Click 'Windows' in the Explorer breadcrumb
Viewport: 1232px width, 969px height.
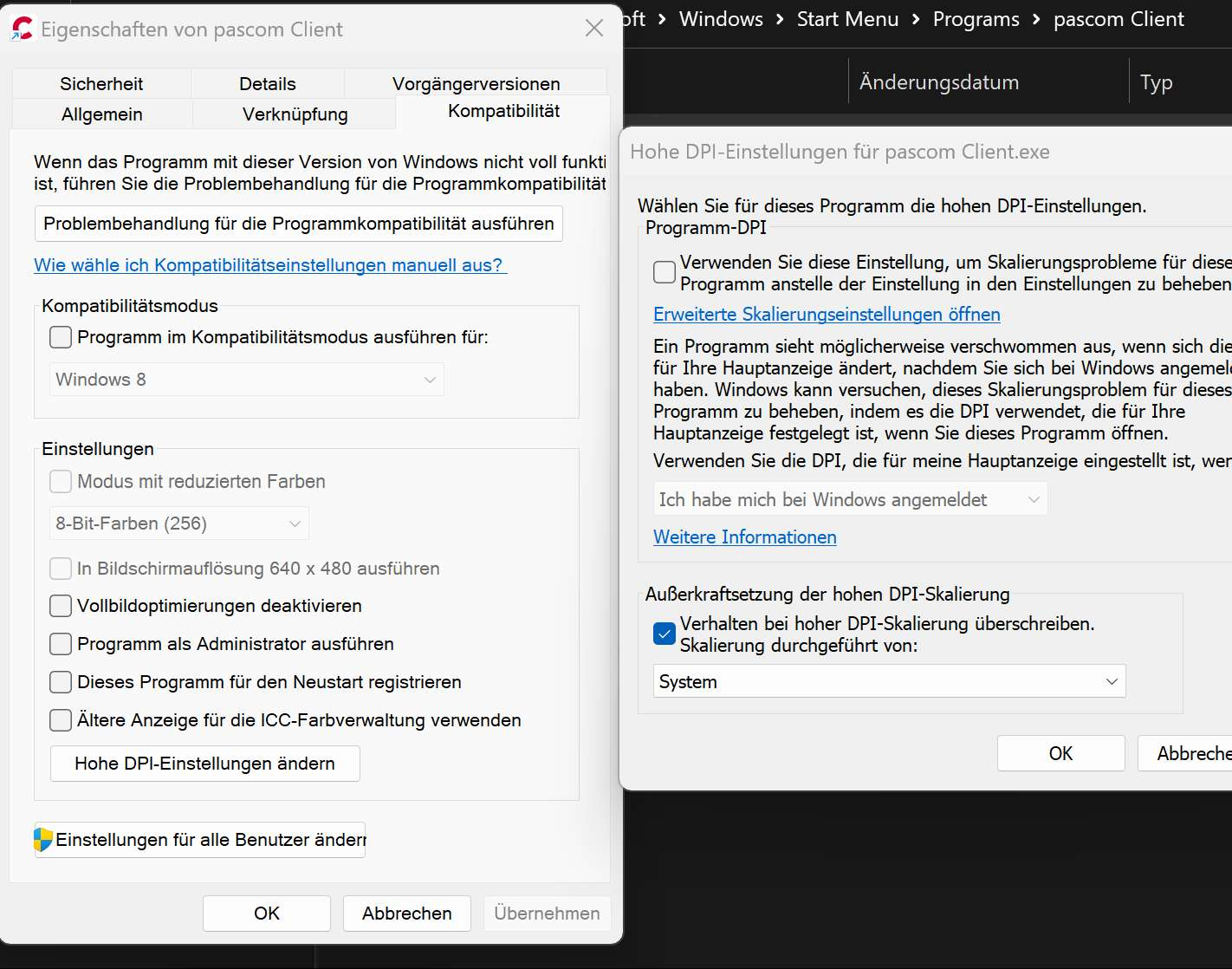[x=721, y=19]
